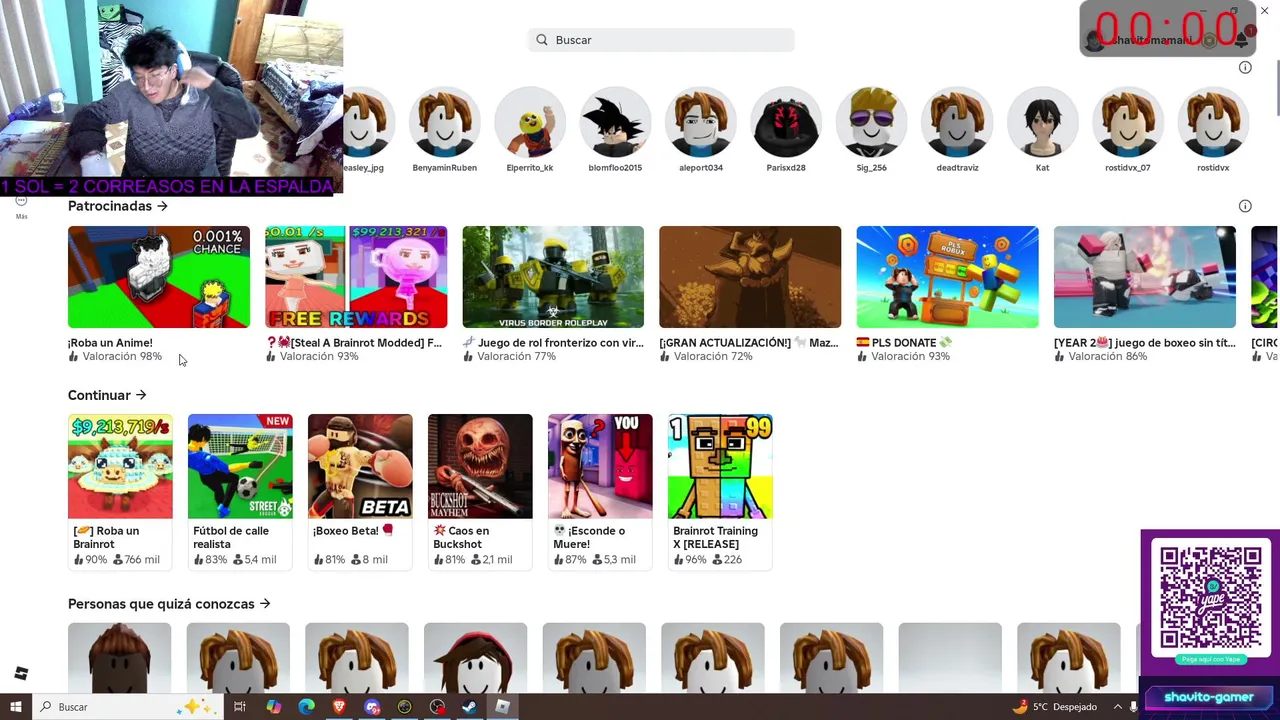
Task: Open Steam from the taskbar
Action: [x=469, y=707]
